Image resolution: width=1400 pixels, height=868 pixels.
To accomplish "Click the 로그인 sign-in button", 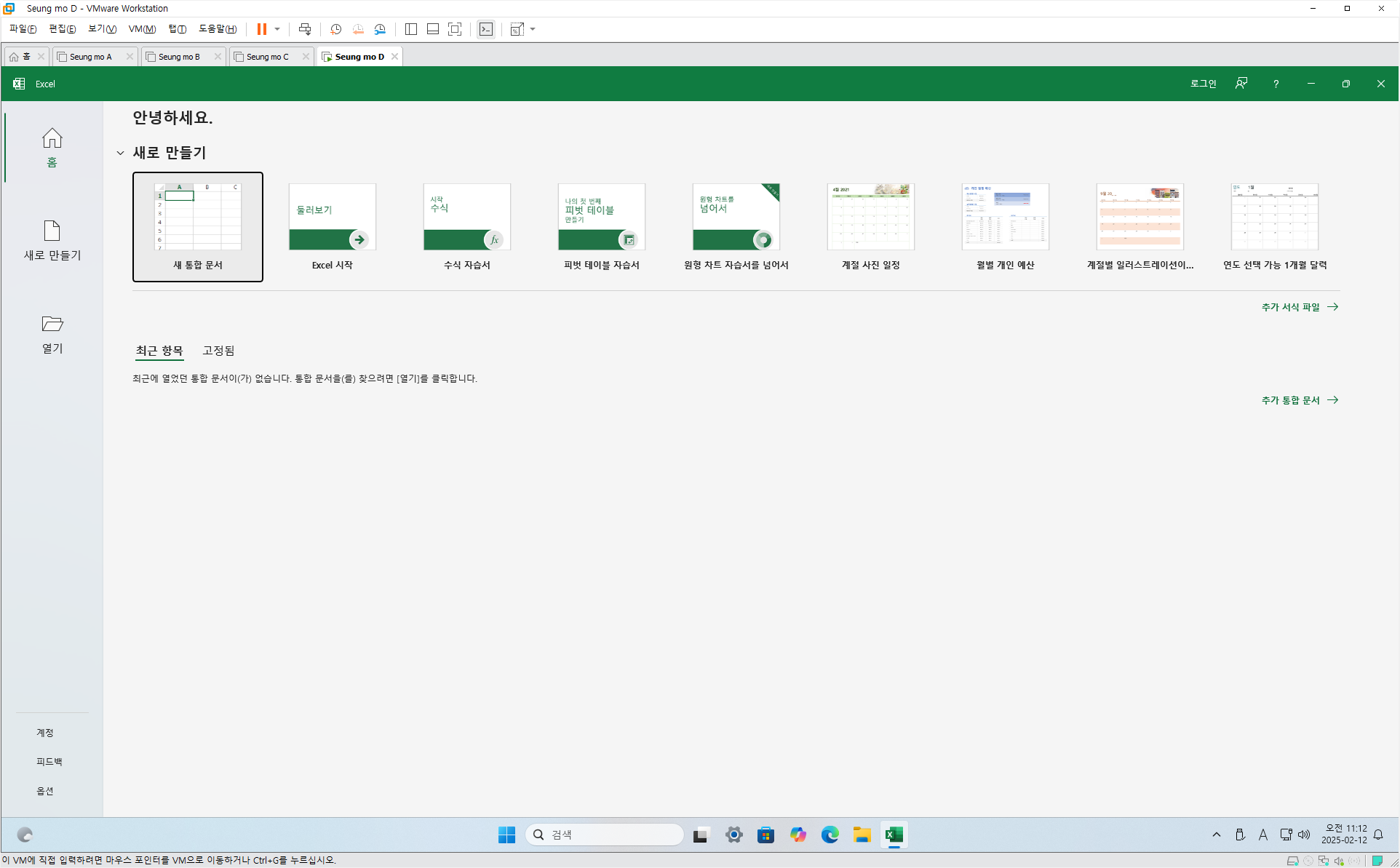I will click(1203, 84).
